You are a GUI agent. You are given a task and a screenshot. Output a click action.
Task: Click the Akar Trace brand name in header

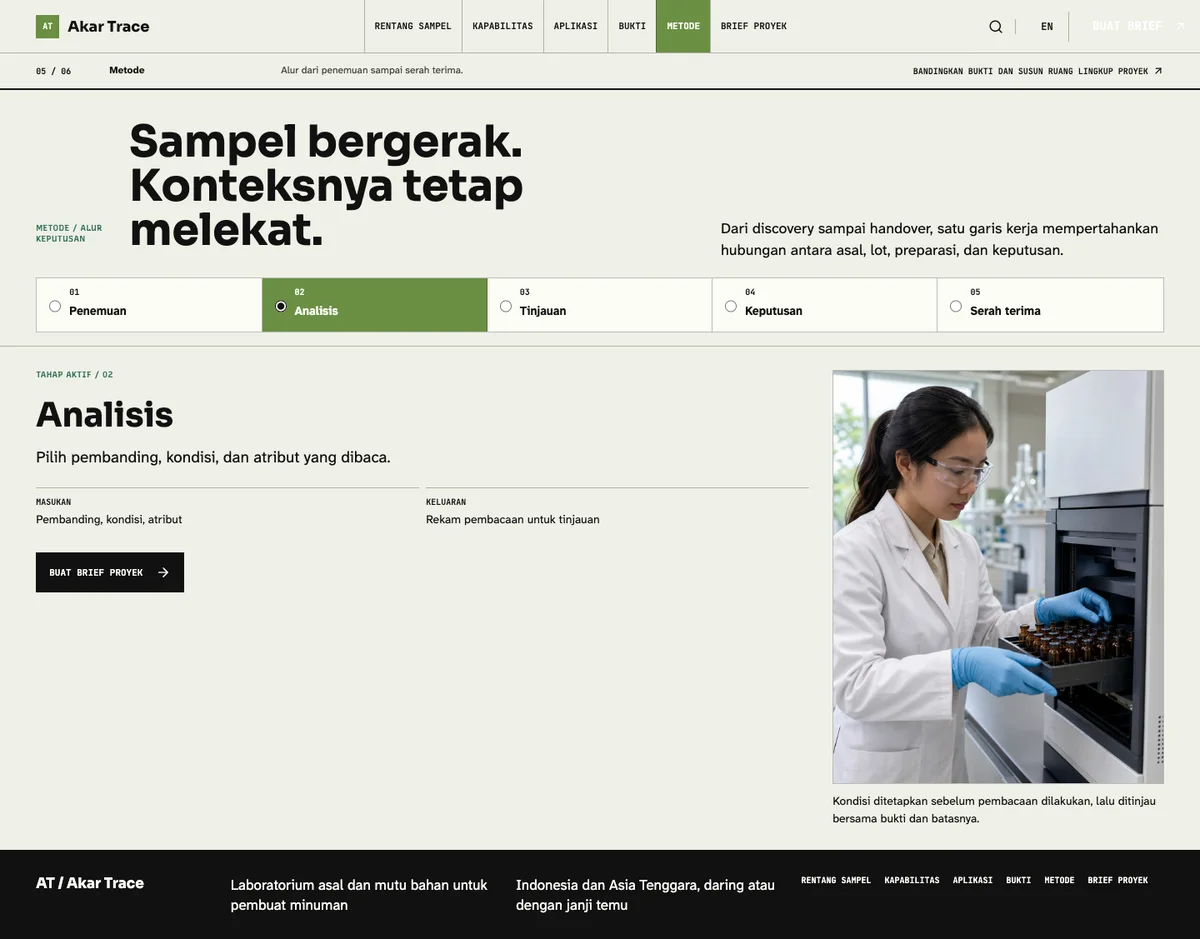(108, 26)
